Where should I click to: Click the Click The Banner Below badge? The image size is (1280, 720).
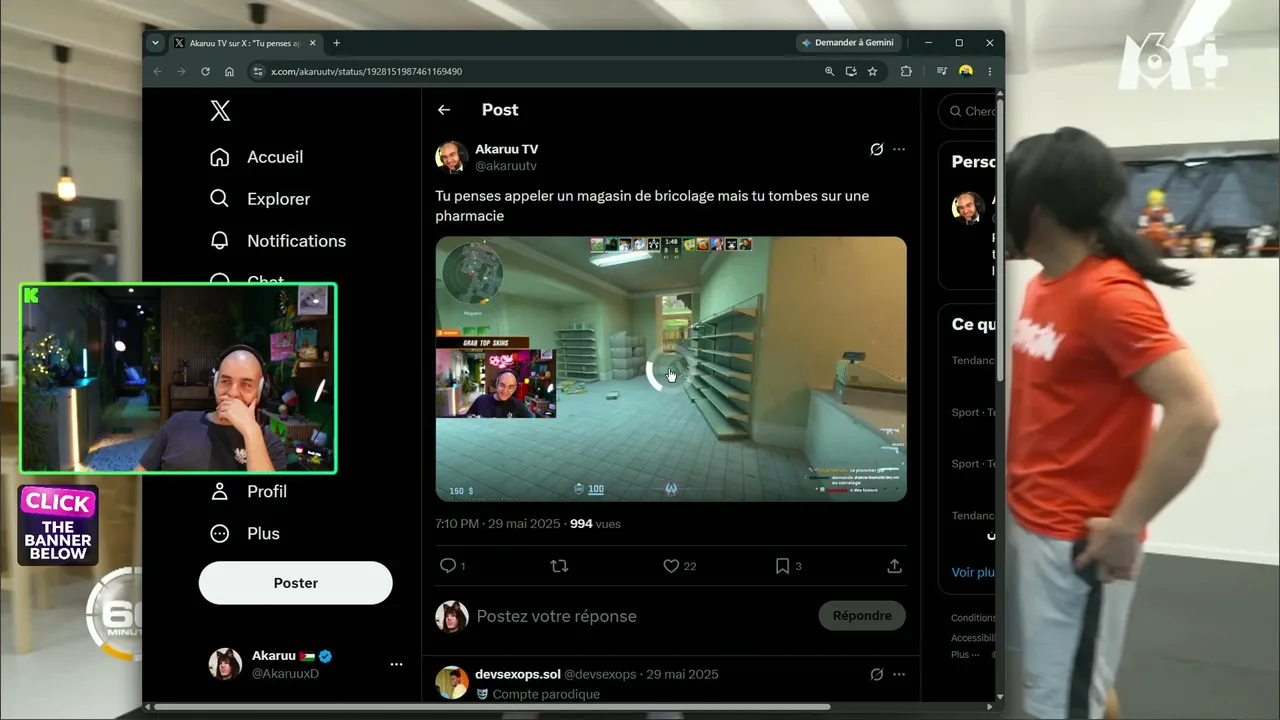click(58, 525)
